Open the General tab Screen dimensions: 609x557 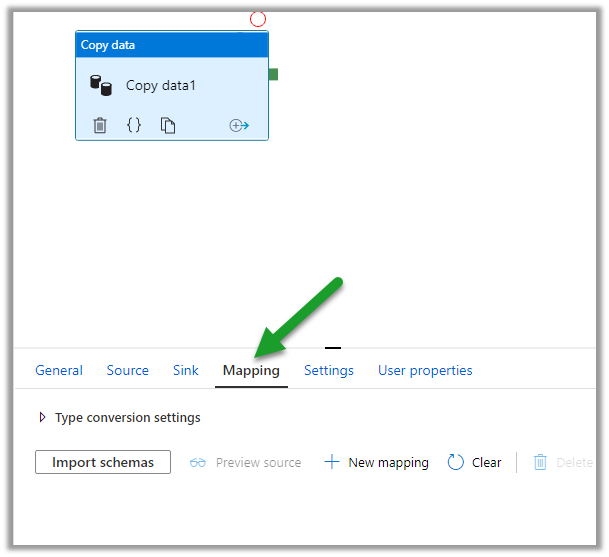(59, 370)
